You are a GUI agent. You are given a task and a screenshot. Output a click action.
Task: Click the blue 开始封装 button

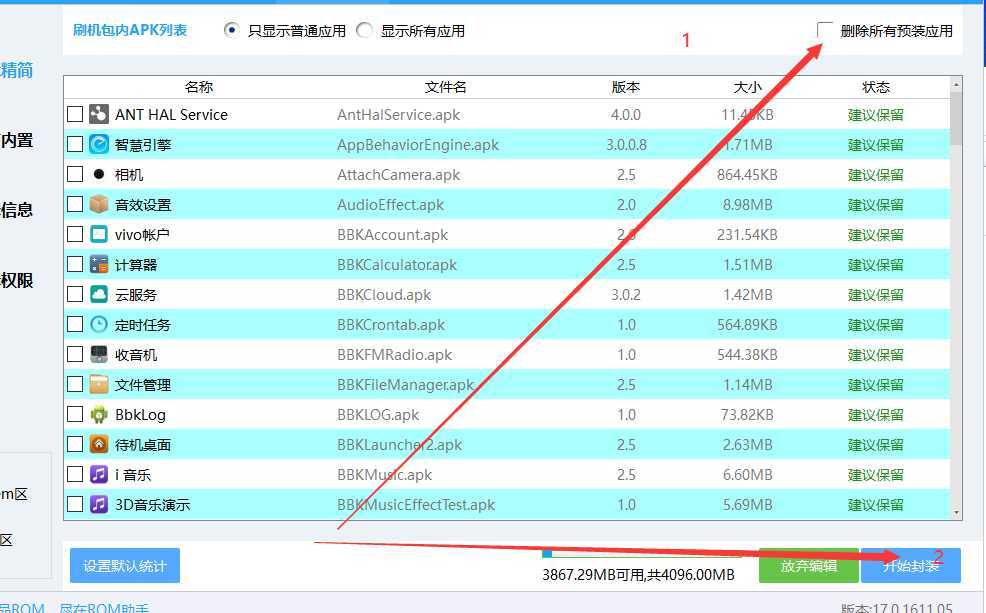[911, 565]
